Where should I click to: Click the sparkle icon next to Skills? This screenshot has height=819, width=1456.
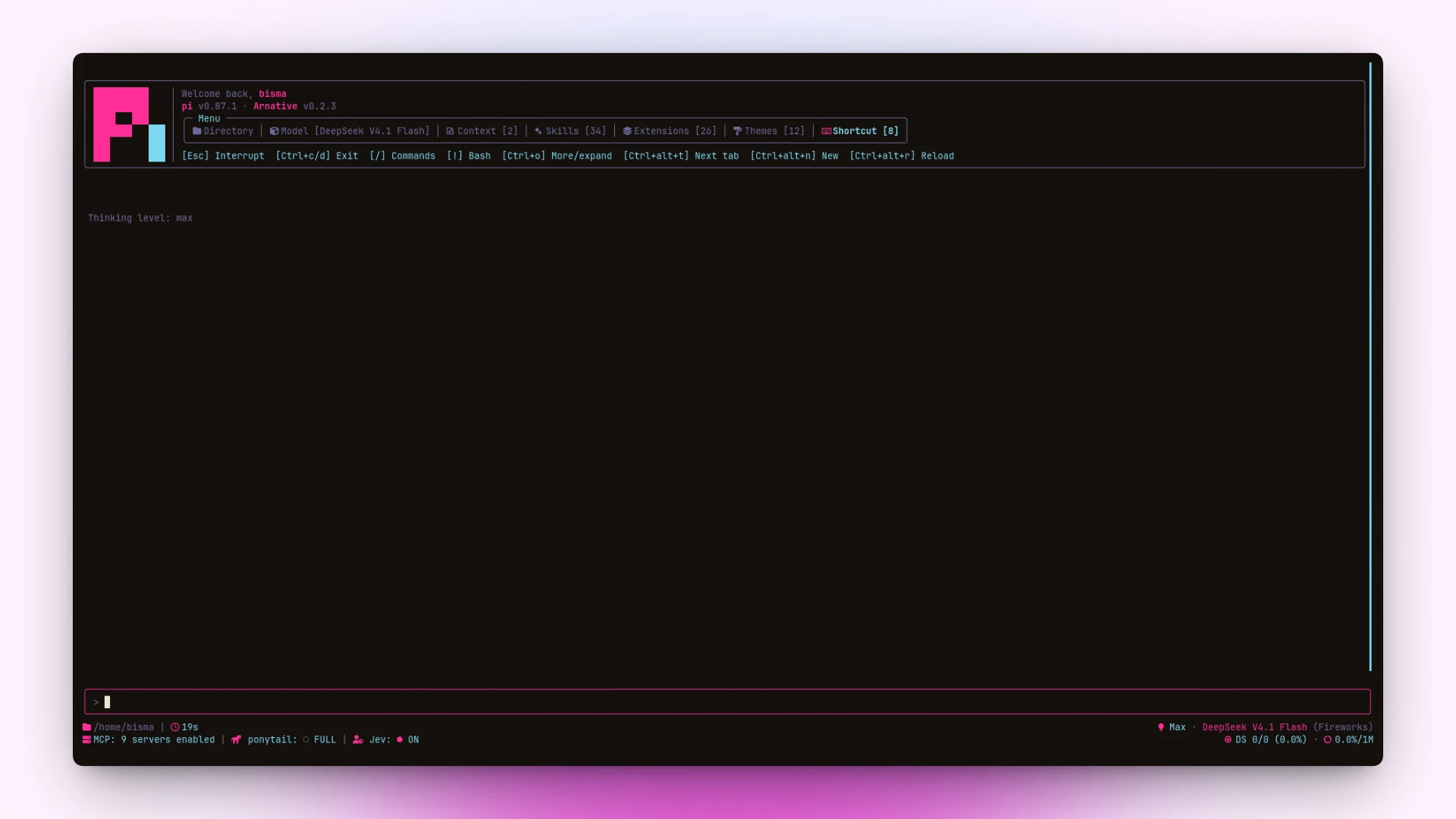click(538, 131)
